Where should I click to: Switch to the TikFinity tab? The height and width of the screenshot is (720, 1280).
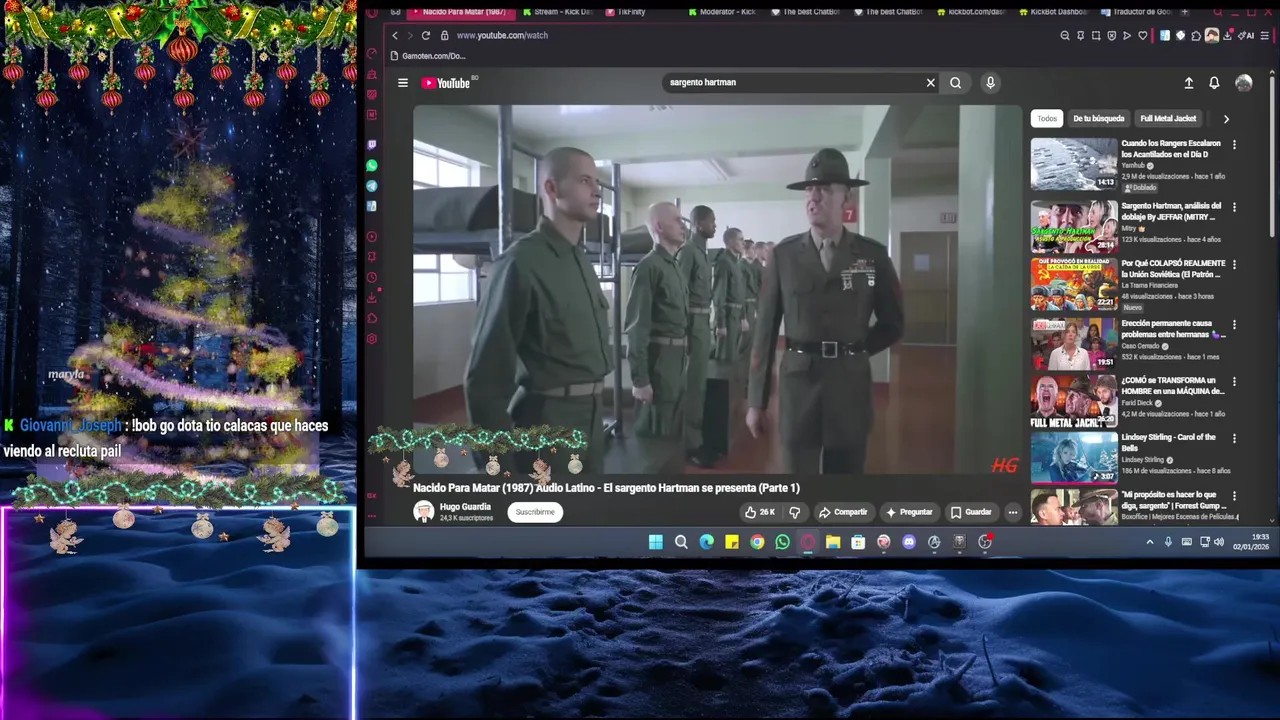point(626,12)
